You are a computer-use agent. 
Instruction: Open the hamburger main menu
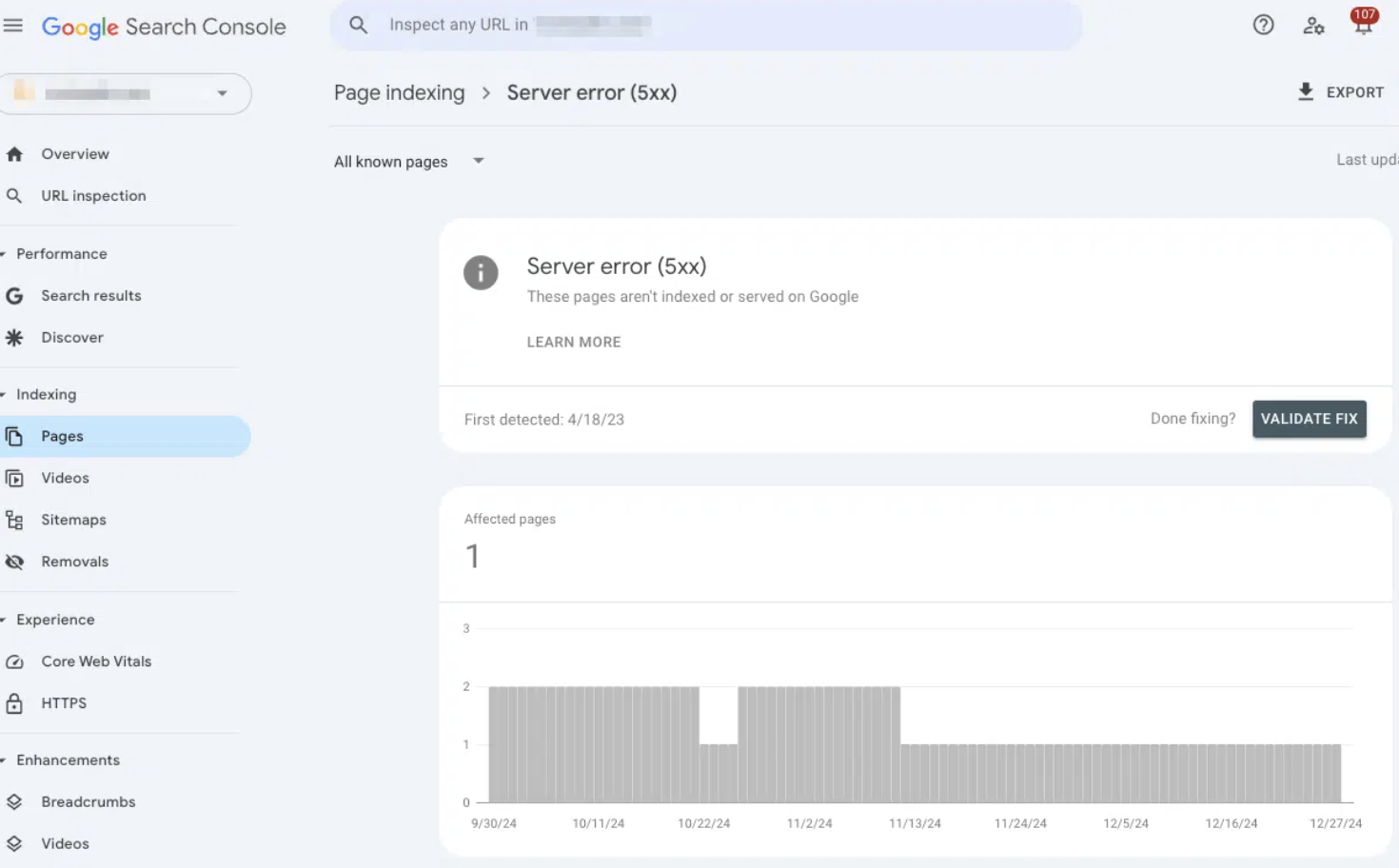pos(13,26)
